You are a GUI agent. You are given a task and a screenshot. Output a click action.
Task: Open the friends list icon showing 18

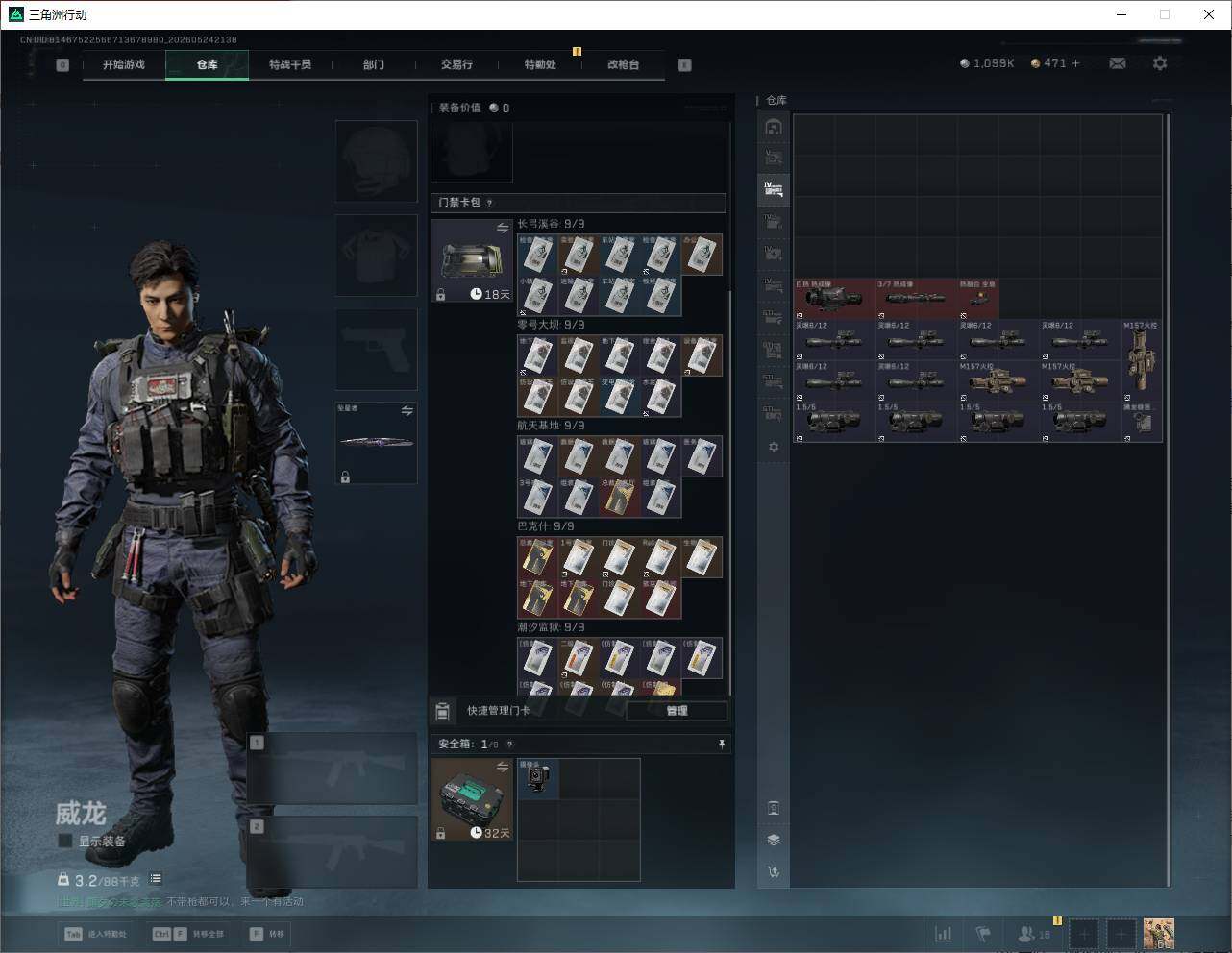[1034, 934]
